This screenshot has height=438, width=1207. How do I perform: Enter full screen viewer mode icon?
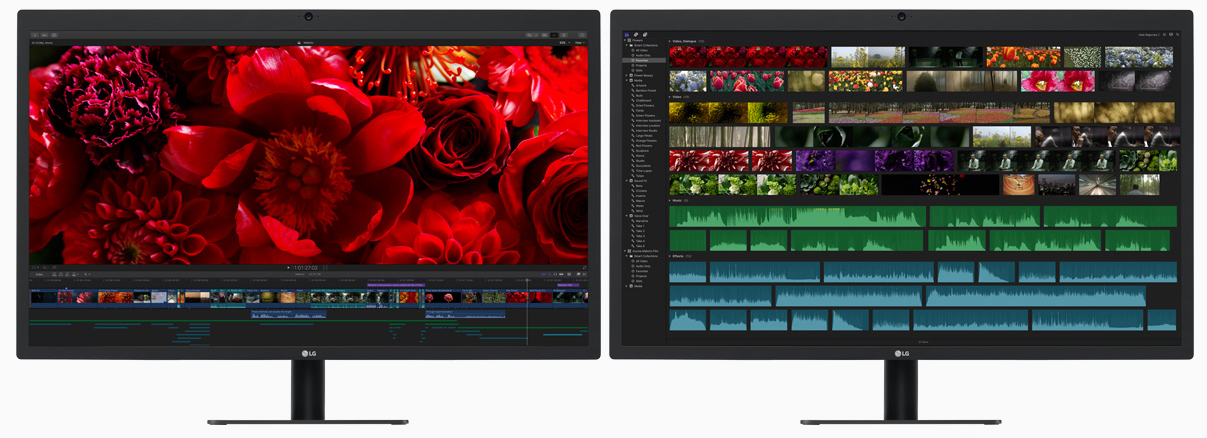click(584, 268)
